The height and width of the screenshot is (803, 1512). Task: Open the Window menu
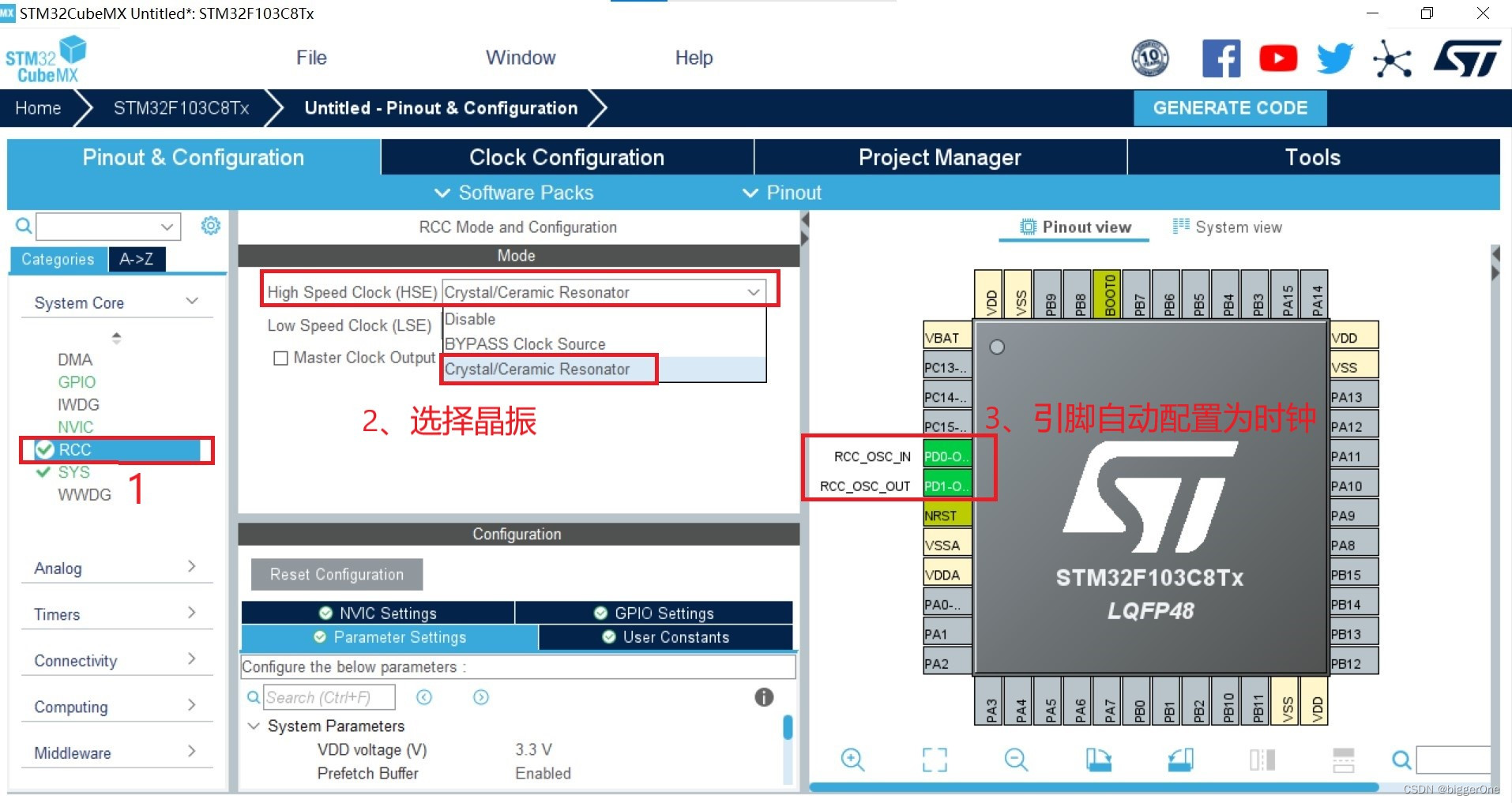point(521,58)
